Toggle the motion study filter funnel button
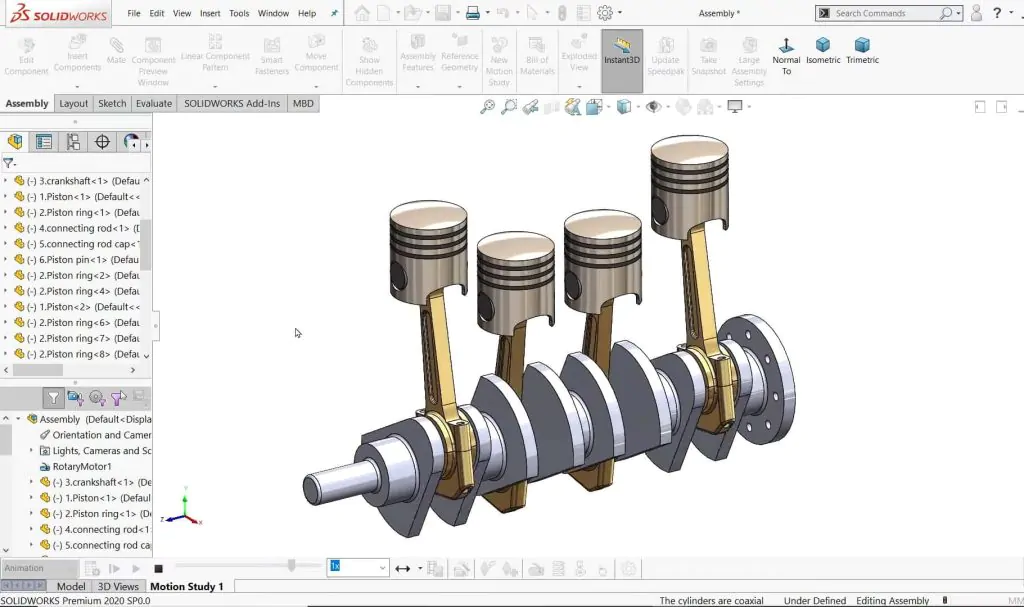 pyautogui.click(x=53, y=397)
